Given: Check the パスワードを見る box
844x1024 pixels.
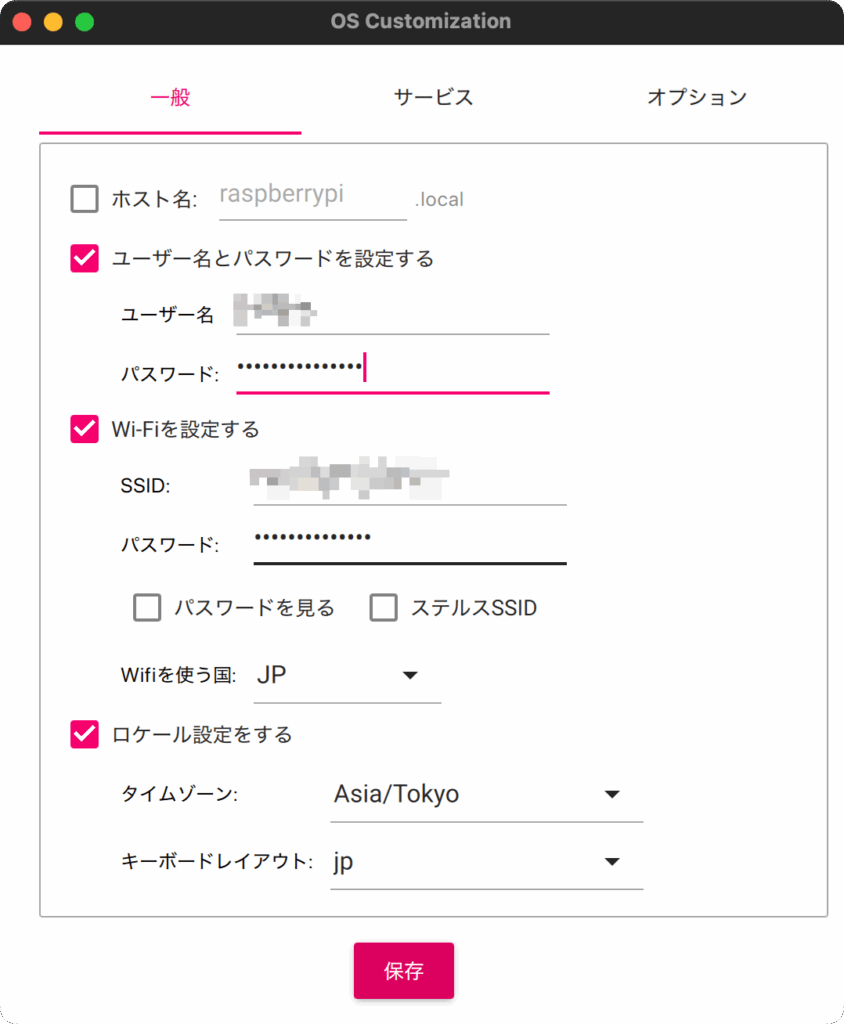Looking at the screenshot, I should pyautogui.click(x=147, y=607).
